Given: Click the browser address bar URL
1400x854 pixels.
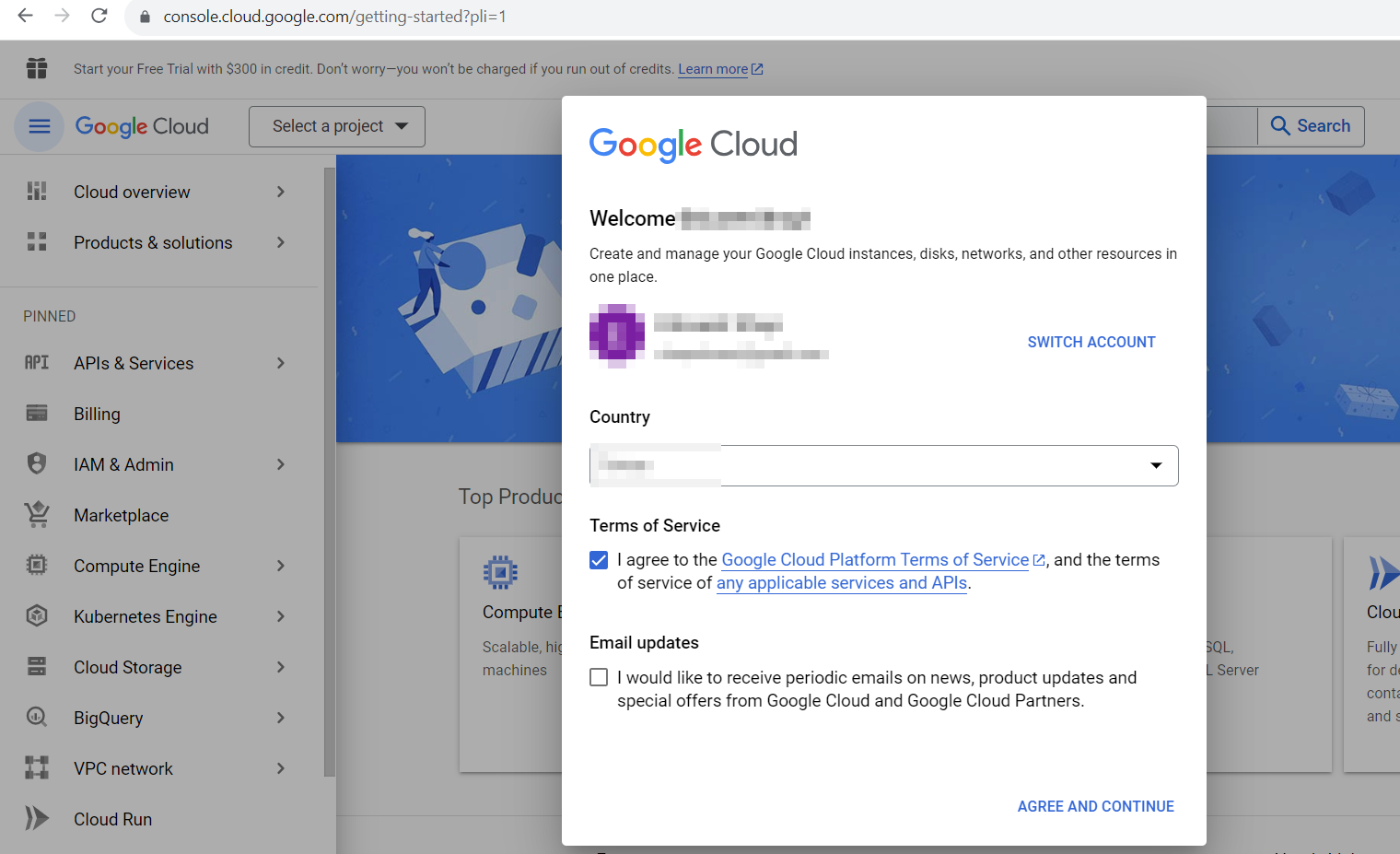Looking at the screenshot, I should 335,17.
